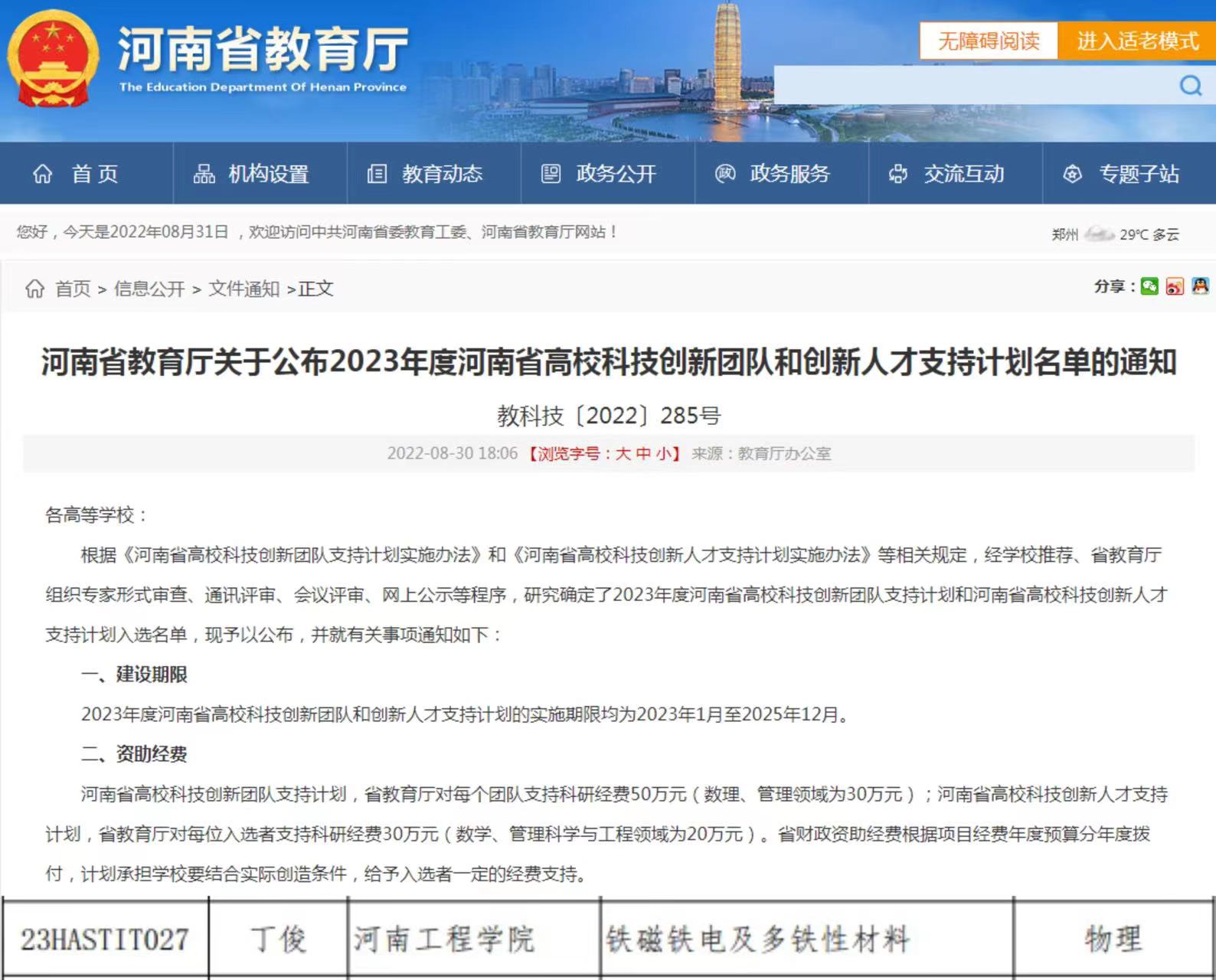Click the 二、资助经费 heading

coord(135,754)
